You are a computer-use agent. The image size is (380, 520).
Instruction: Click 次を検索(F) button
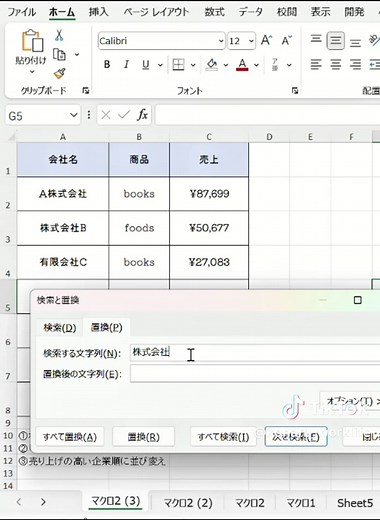coord(296,437)
